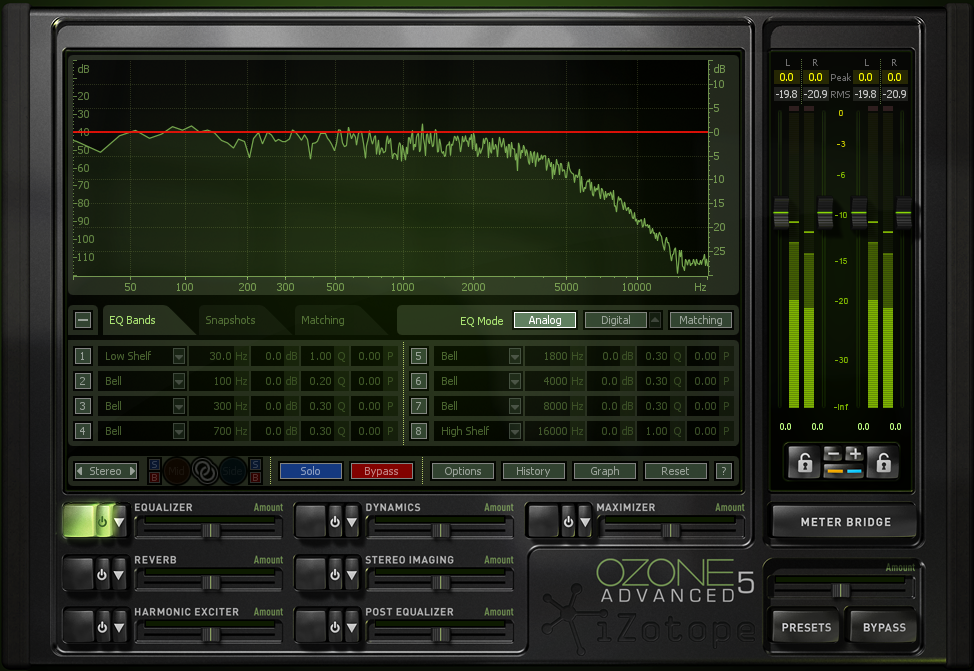Viewport: 974px width, 671px height.
Task: Open the band 8 High Shelf filter type dropdown
Action: (515, 431)
